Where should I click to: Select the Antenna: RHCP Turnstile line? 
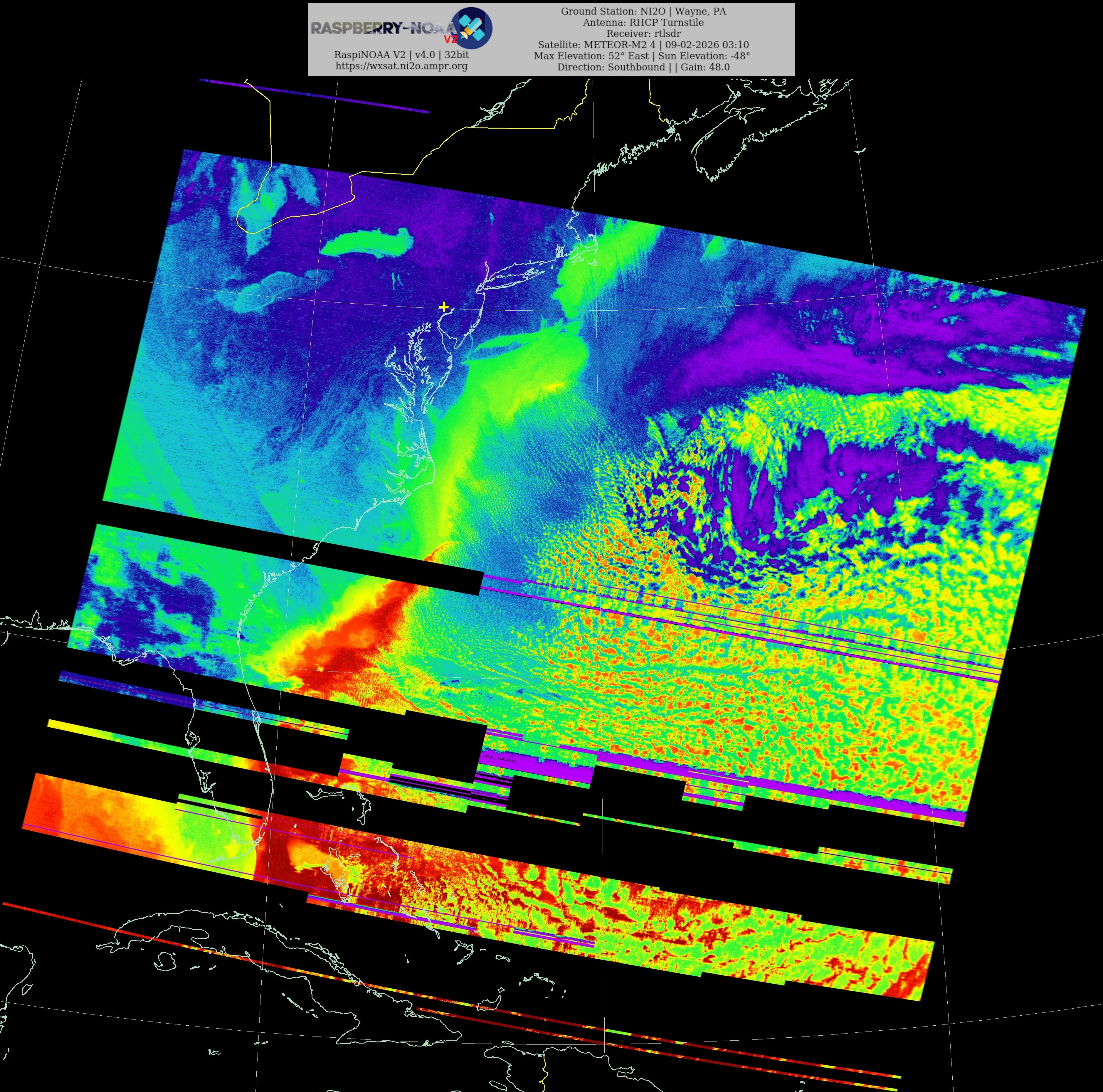[x=643, y=22]
